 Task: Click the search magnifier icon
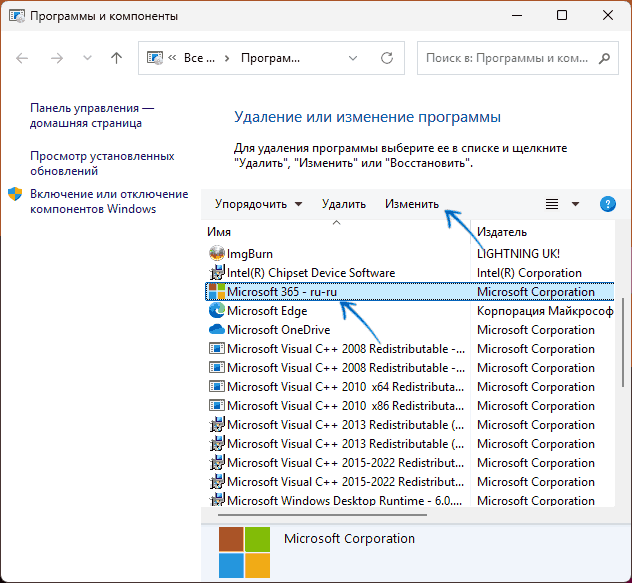pyautogui.click(x=604, y=58)
